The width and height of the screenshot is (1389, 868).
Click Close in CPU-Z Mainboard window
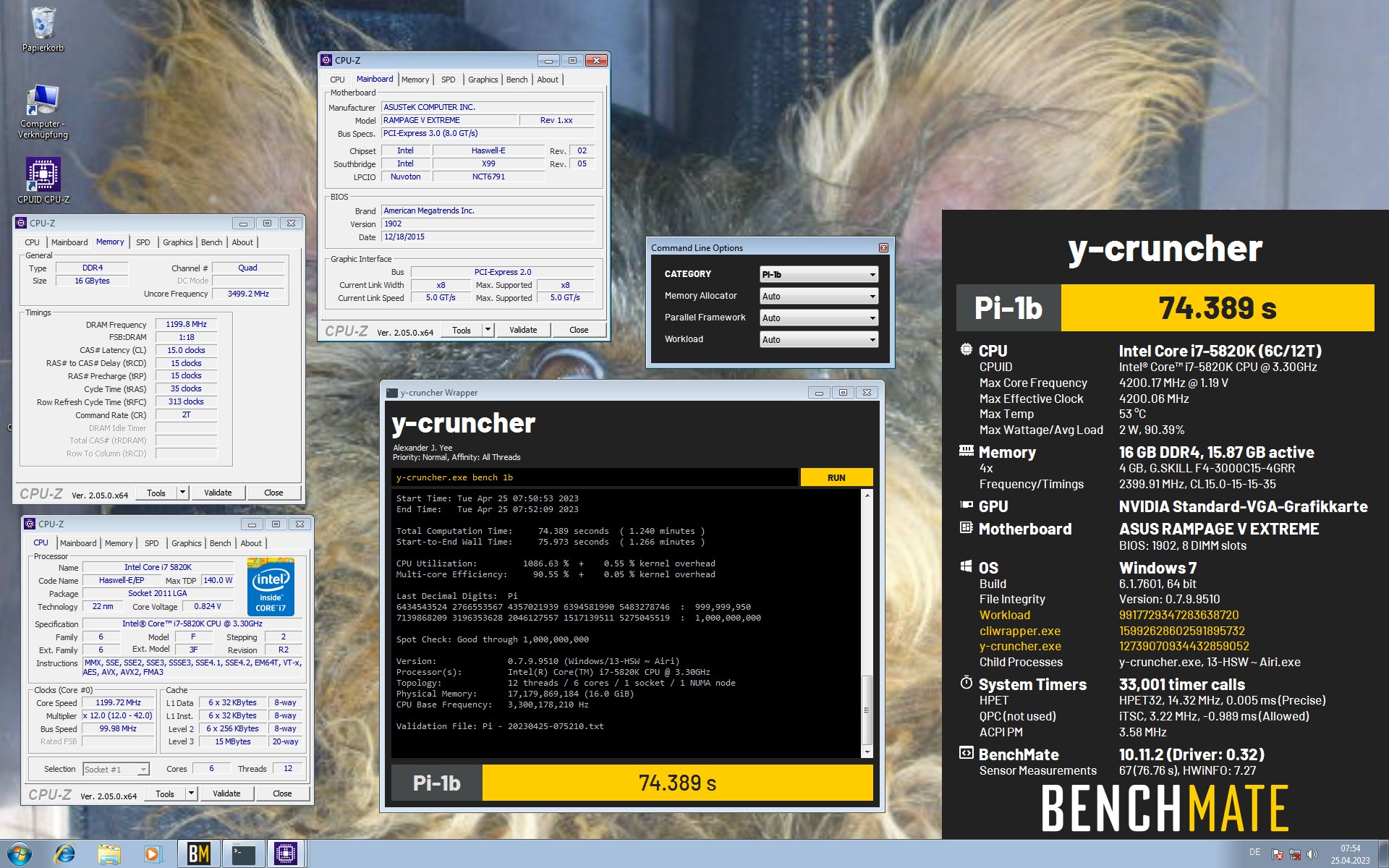tap(579, 330)
